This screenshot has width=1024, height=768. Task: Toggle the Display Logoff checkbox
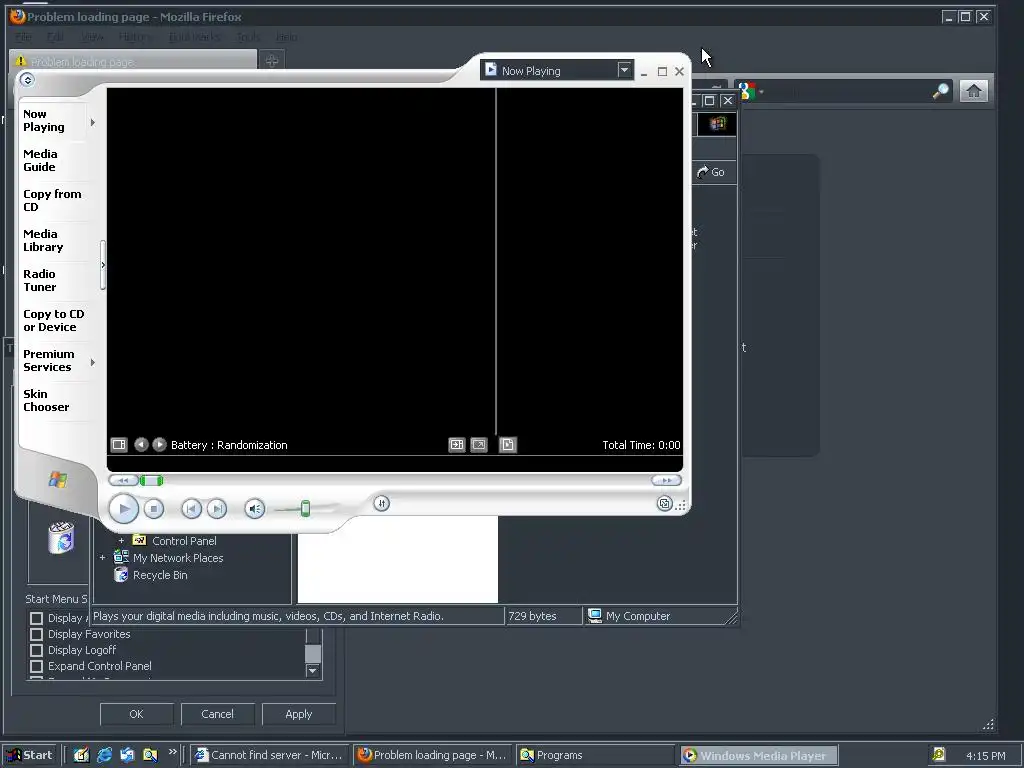point(37,650)
